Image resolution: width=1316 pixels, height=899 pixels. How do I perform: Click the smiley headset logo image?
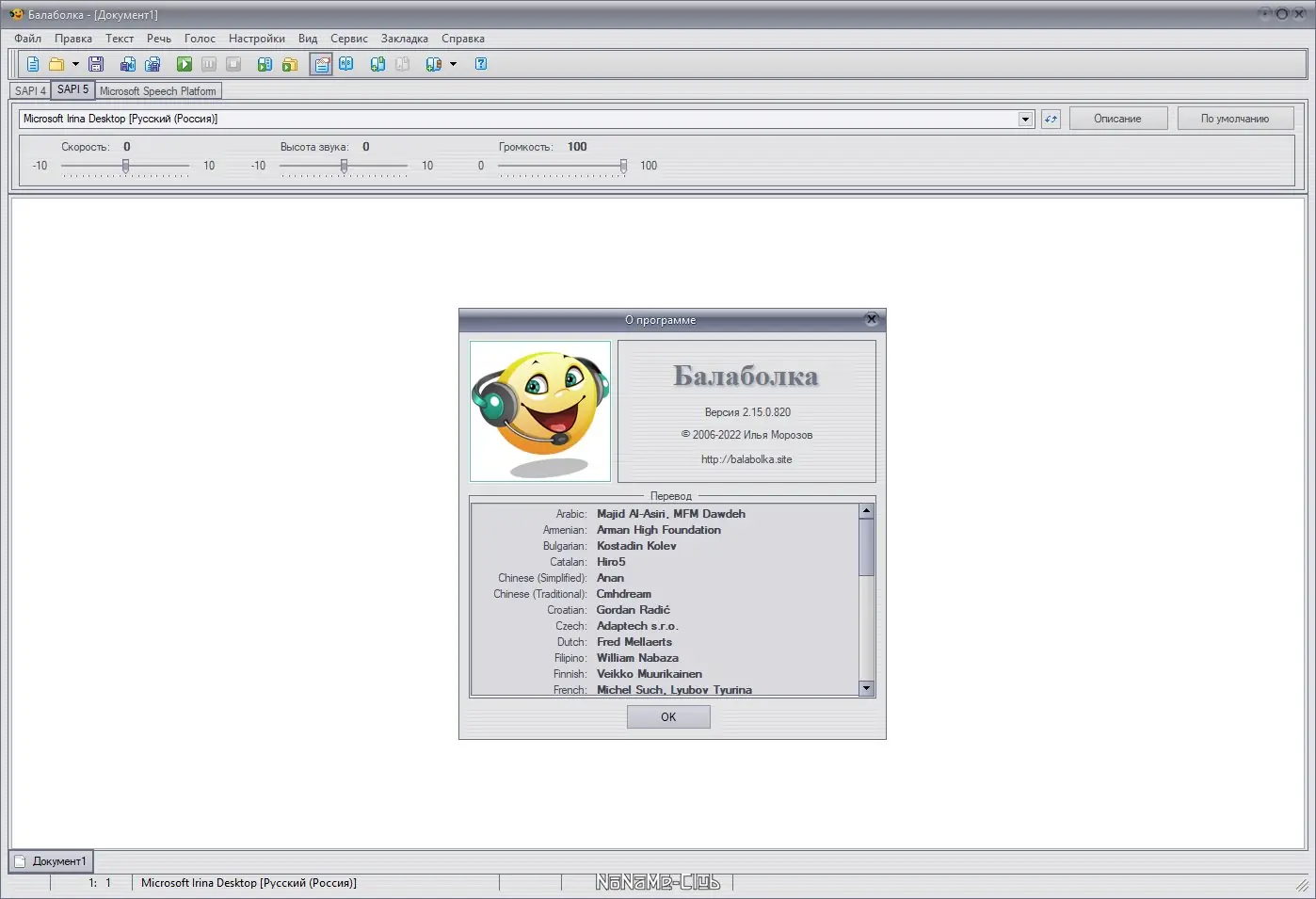(540, 411)
